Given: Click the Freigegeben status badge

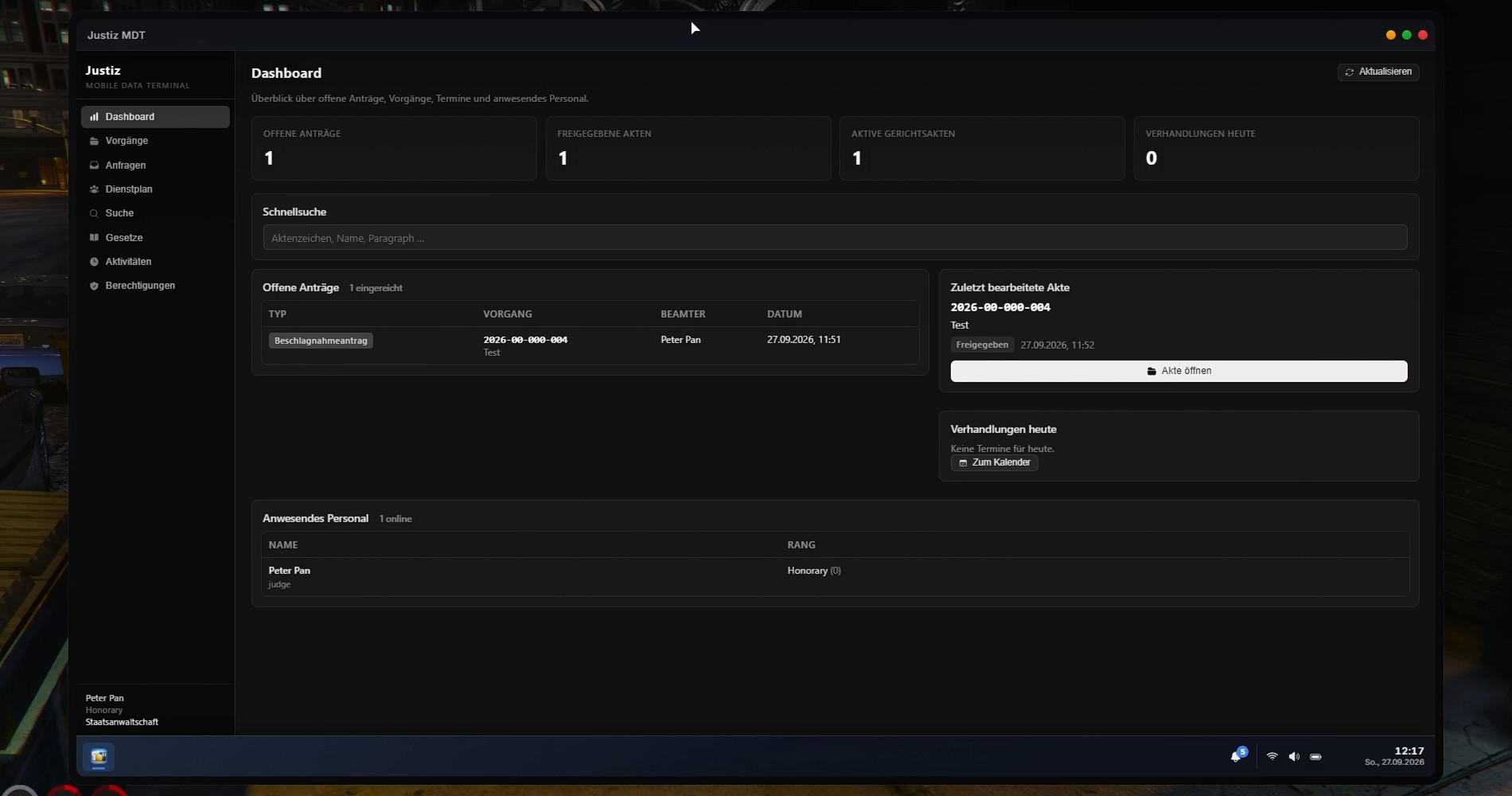Looking at the screenshot, I should click(x=982, y=345).
